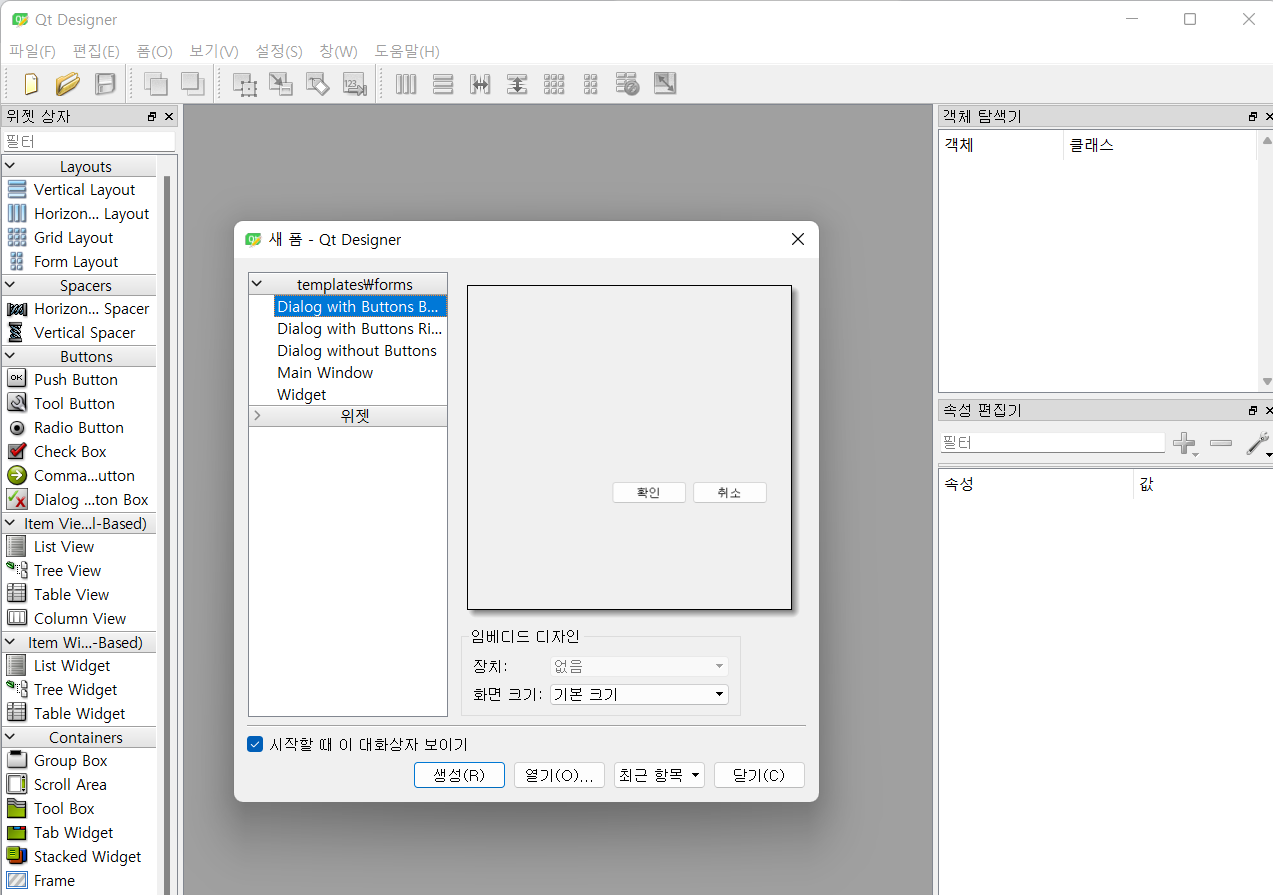Click the 생성(R) button
The height and width of the screenshot is (895, 1273).
(459, 775)
